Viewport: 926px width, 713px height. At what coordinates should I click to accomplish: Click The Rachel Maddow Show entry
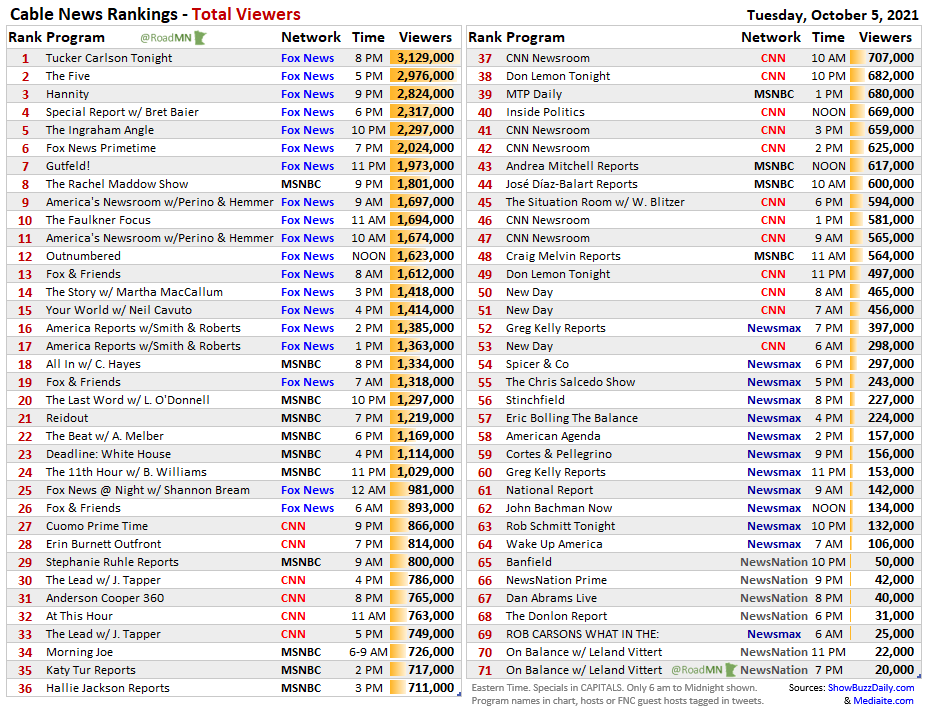[117, 184]
